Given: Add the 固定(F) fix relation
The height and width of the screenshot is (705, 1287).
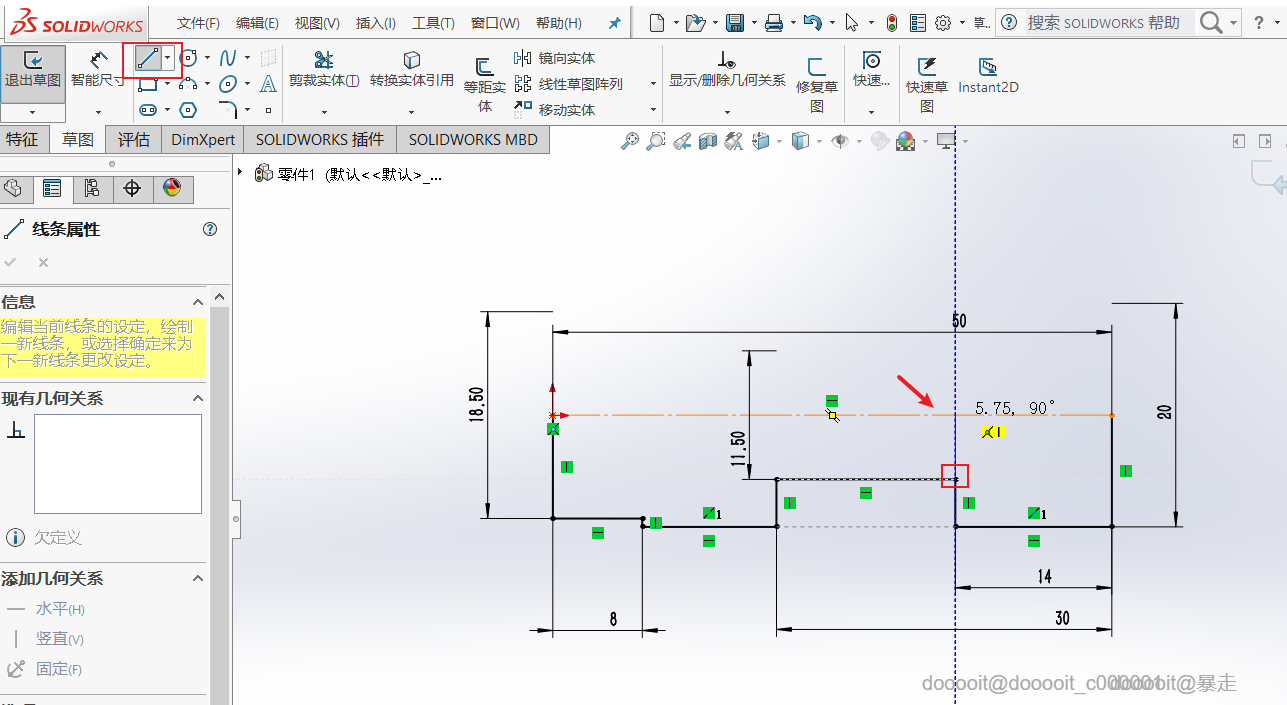Looking at the screenshot, I should [58, 669].
